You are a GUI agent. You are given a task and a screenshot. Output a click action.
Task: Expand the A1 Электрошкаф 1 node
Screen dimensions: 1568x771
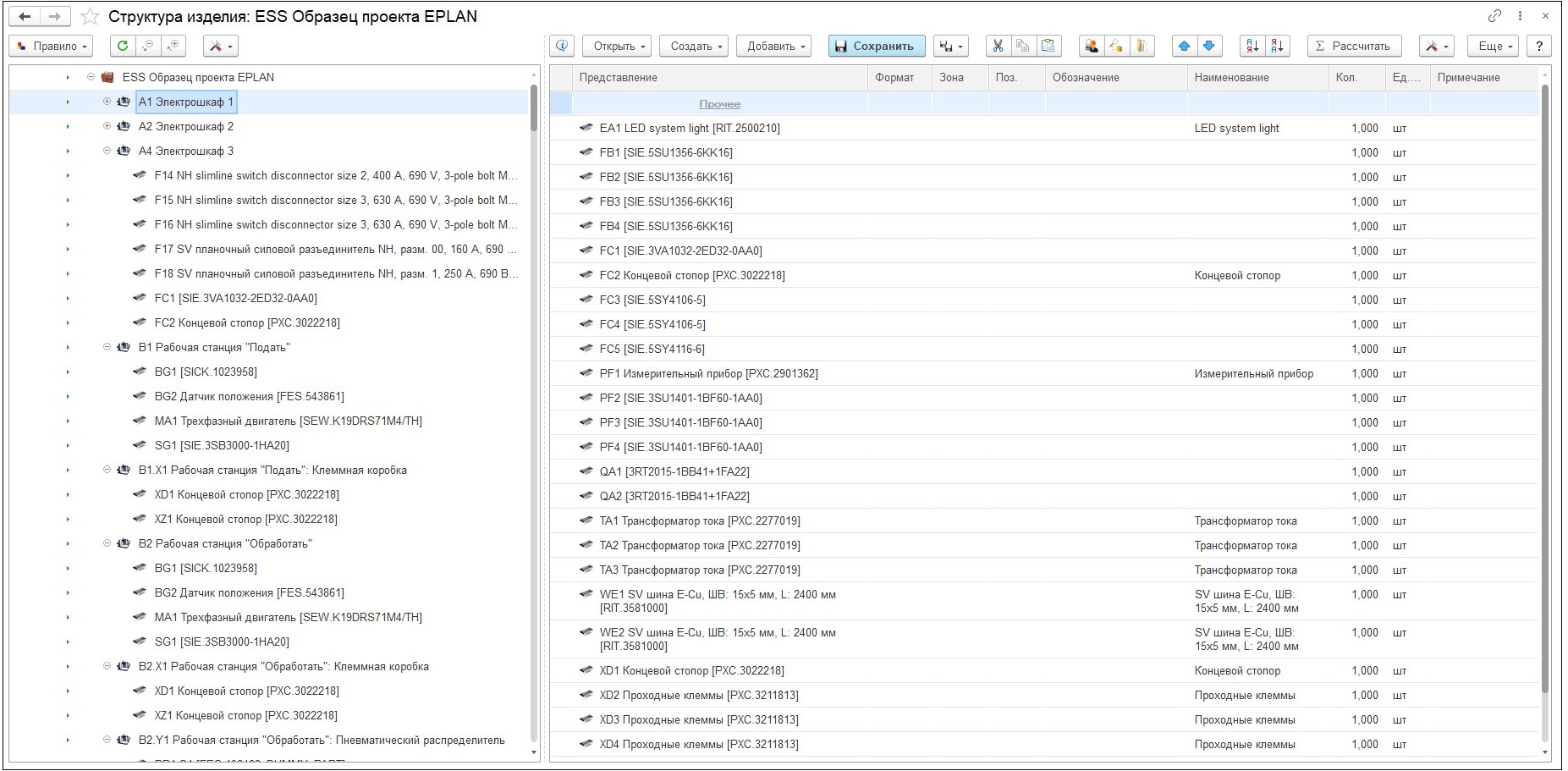click(x=107, y=102)
